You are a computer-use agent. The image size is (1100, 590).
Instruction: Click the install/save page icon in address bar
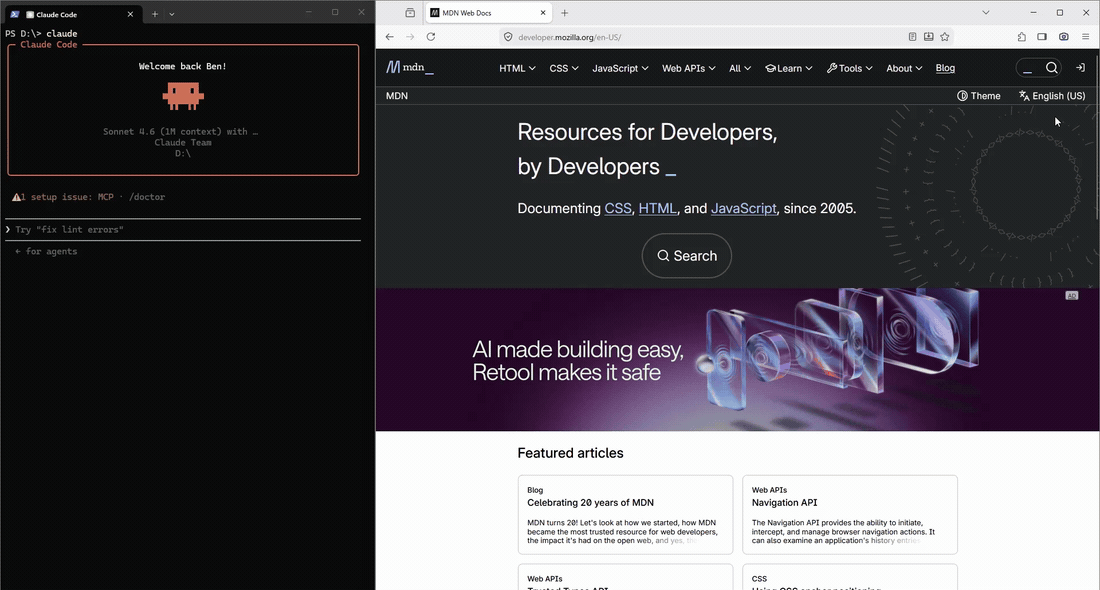(x=928, y=36)
